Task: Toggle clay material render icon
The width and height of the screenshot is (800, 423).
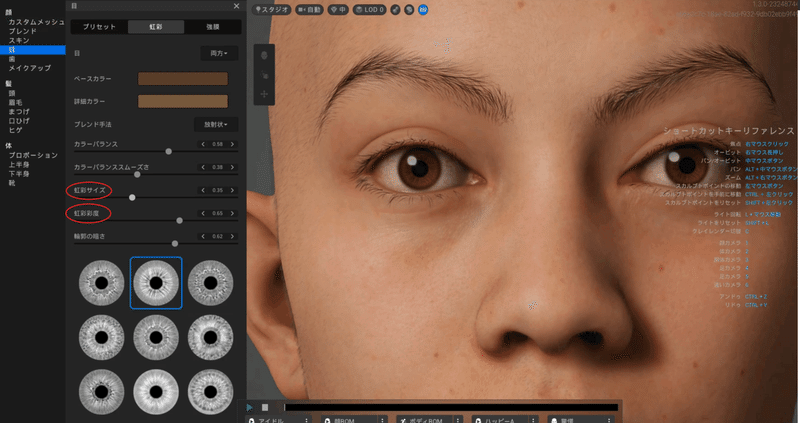Action: click(x=409, y=10)
